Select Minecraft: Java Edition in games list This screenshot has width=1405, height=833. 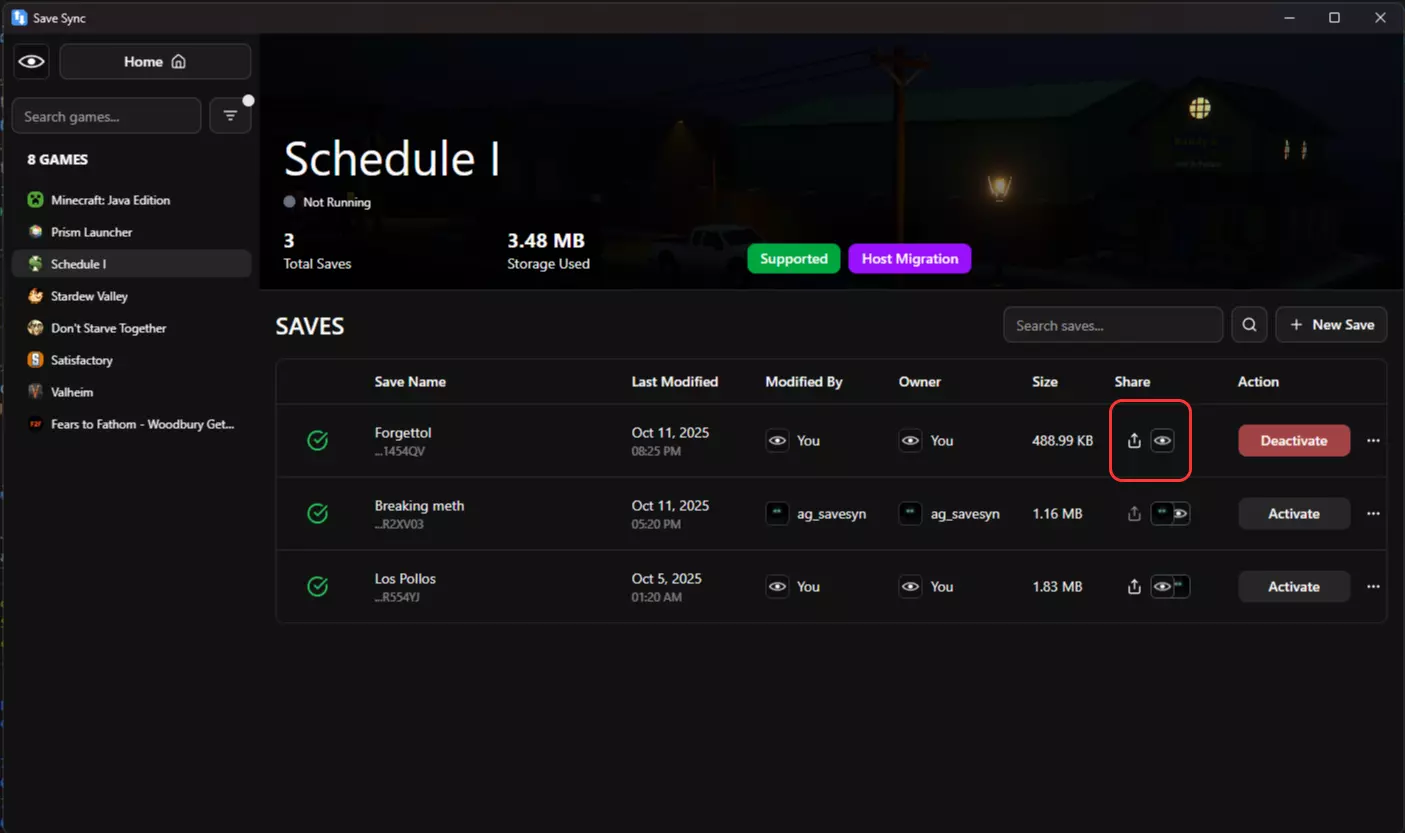tap(131, 200)
